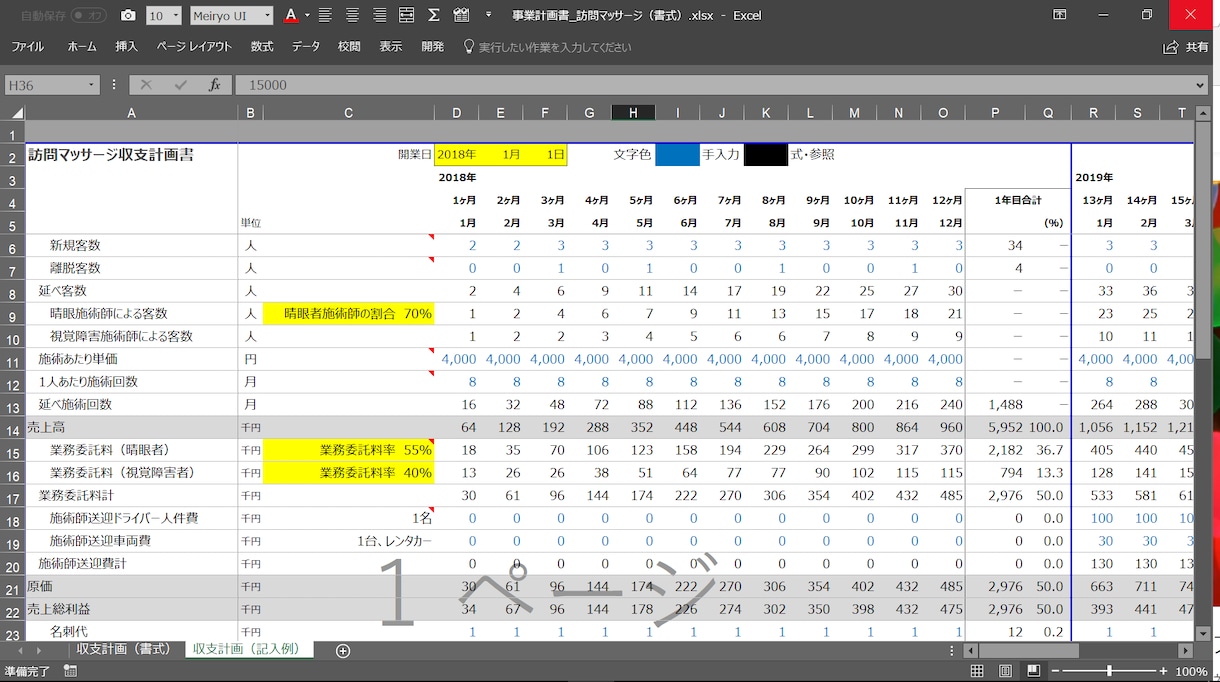Open the Page Layout ribbon tab
The height and width of the screenshot is (682, 1220).
(x=194, y=47)
